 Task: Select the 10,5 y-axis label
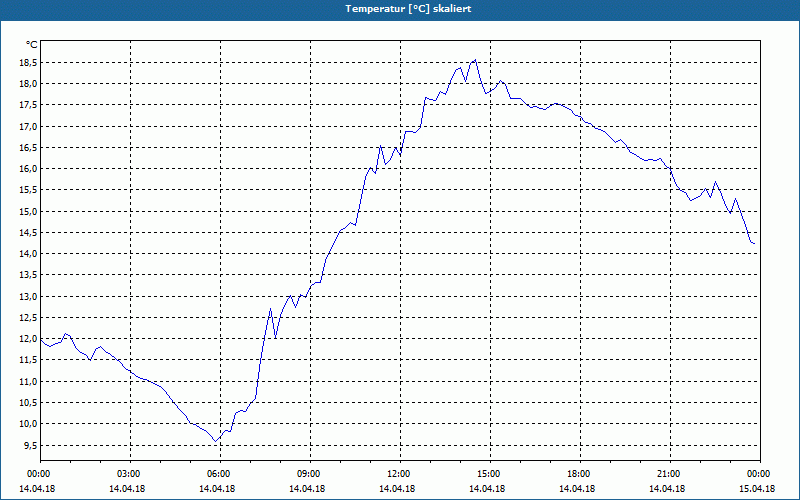pyautogui.click(x=29, y=403)
